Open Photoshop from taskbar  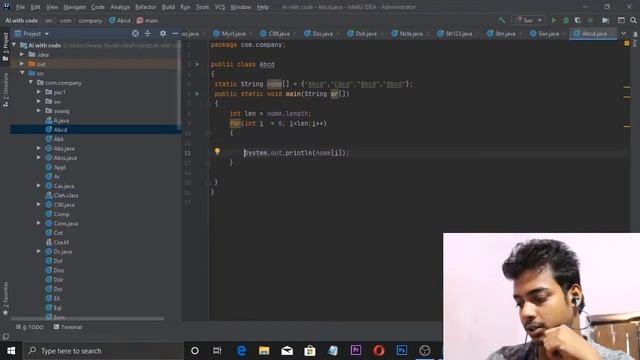401,351
